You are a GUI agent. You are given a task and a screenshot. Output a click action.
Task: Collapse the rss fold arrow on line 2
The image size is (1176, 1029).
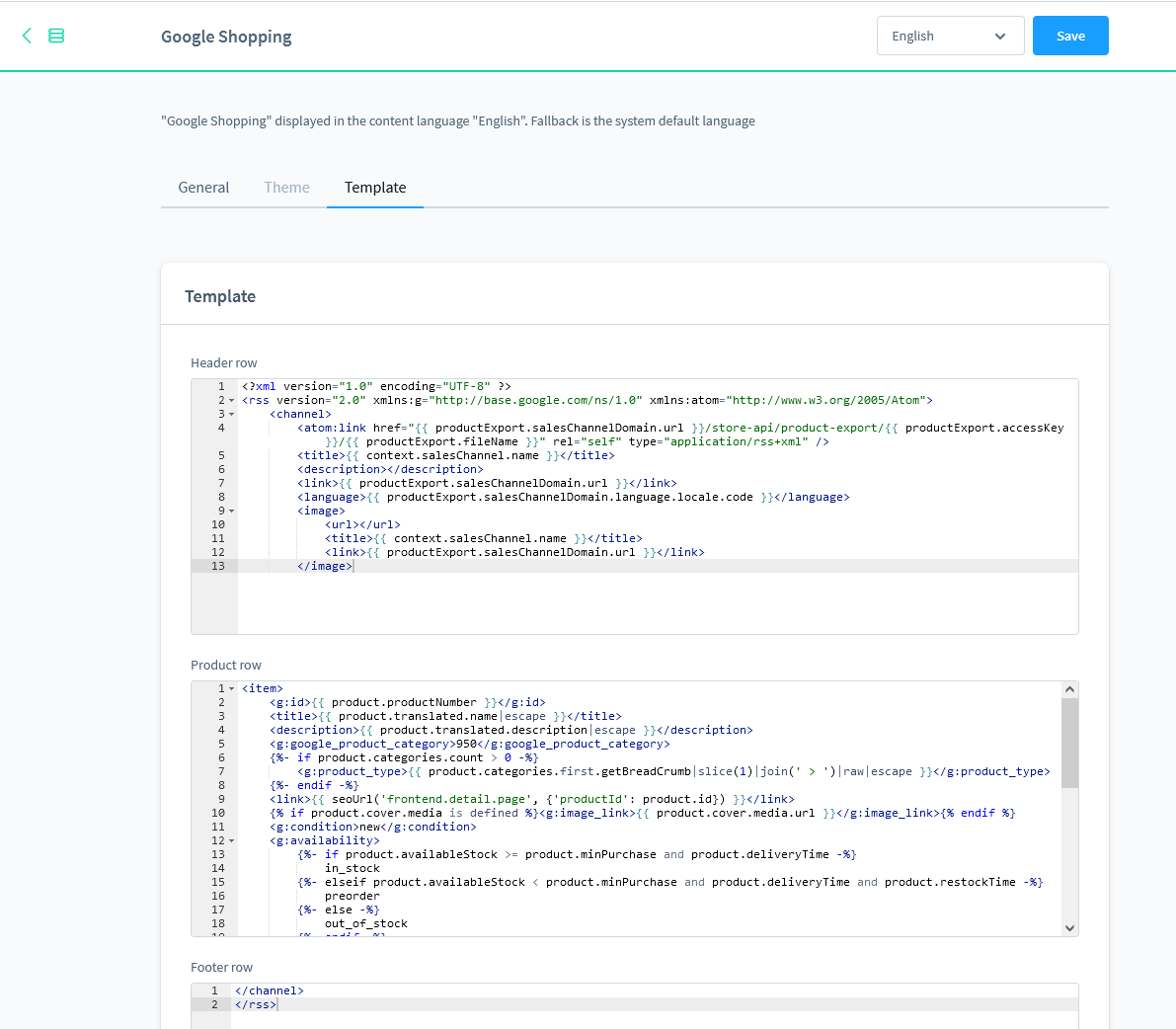click(232, 401)
